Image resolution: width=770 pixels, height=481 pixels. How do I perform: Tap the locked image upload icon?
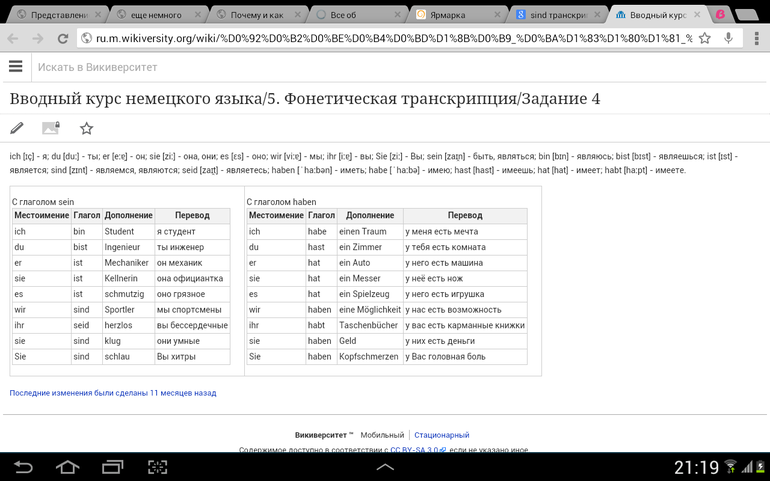51,128
